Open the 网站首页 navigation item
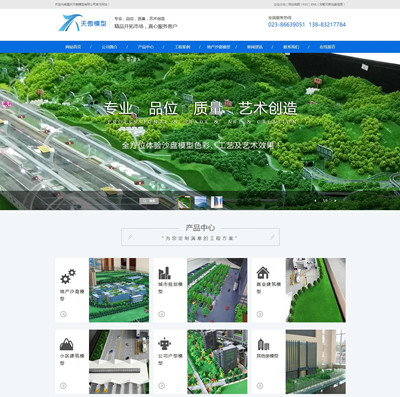Viewport: 400px width, 397px height. click(x=73, y=47)
